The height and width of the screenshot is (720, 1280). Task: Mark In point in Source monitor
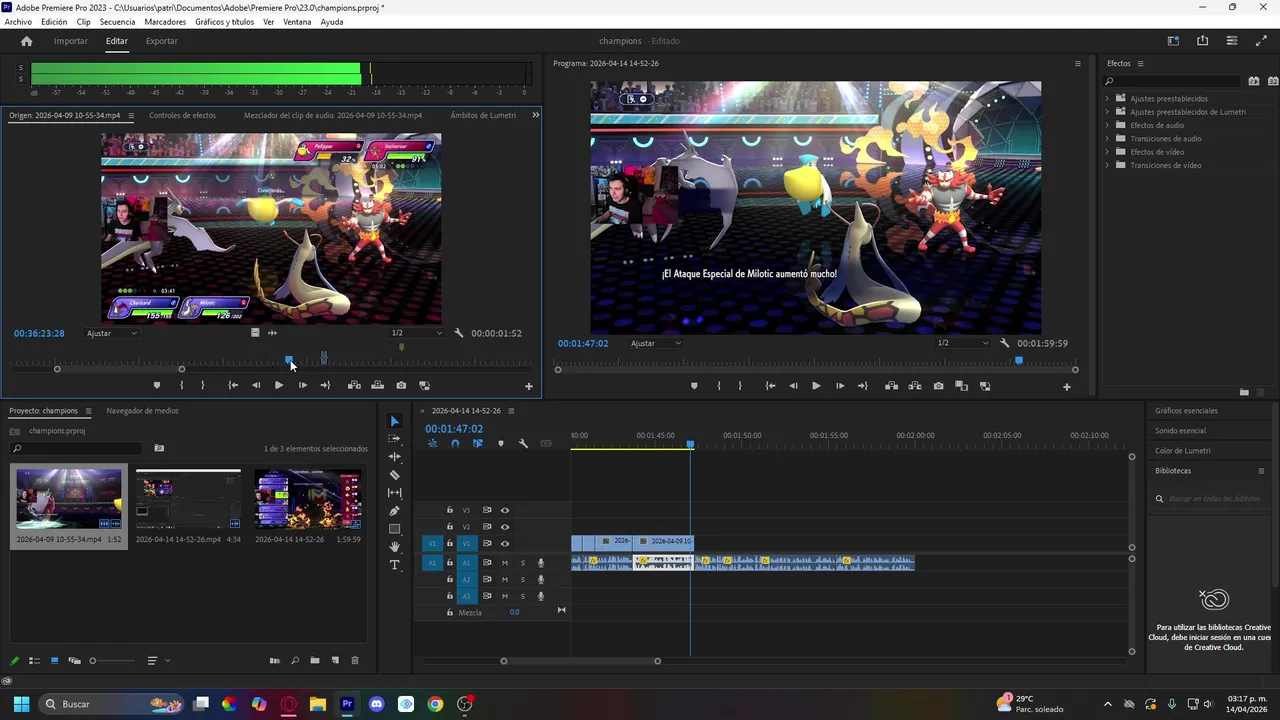pyautogui.click(x=181, y=385)
